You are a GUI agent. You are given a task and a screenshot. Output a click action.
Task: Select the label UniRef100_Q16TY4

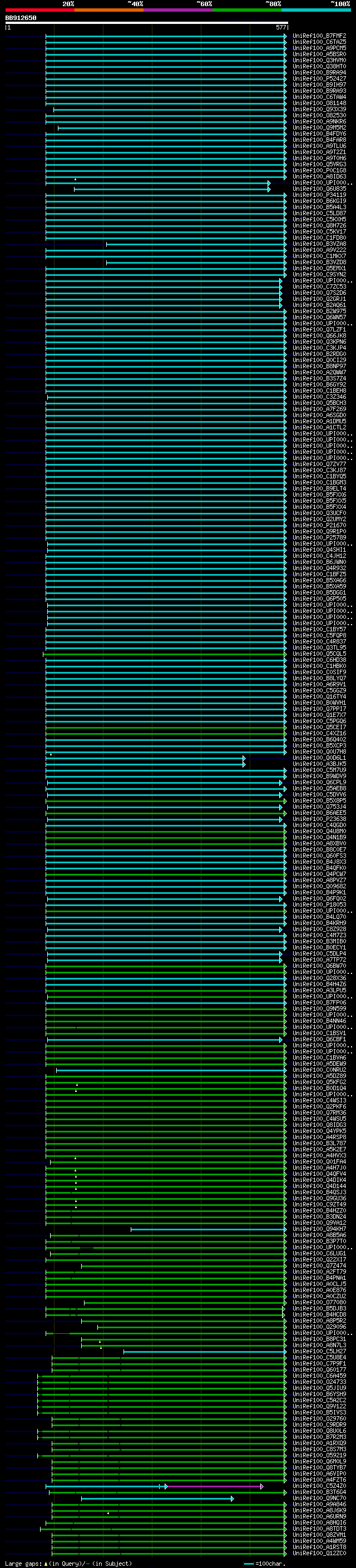tap(319, 696)
